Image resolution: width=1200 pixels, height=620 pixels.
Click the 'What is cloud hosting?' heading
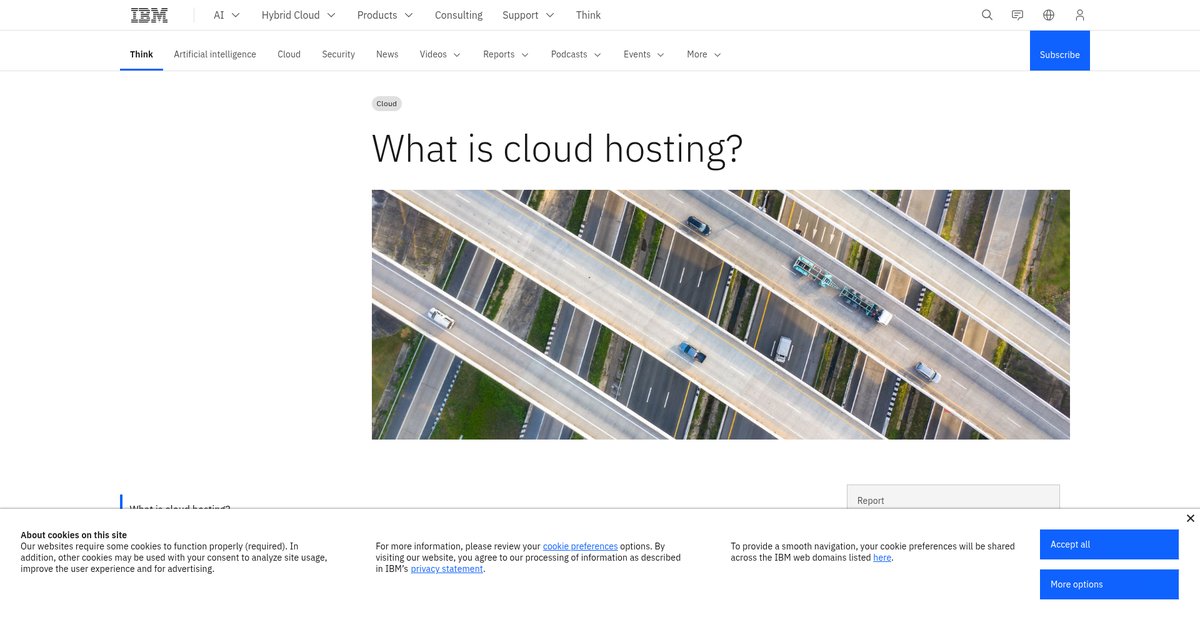click(557, 148)
